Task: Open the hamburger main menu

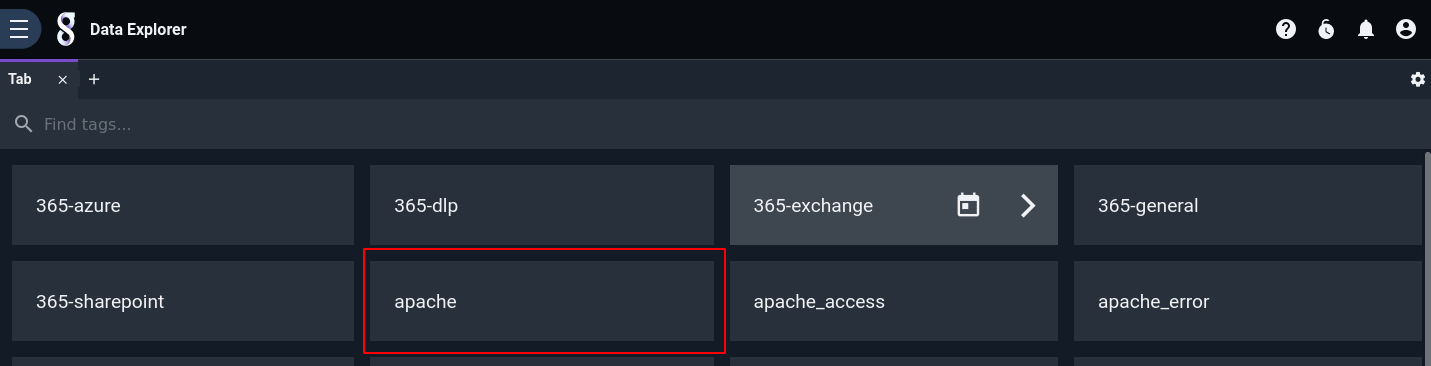Action: (18, 29)
